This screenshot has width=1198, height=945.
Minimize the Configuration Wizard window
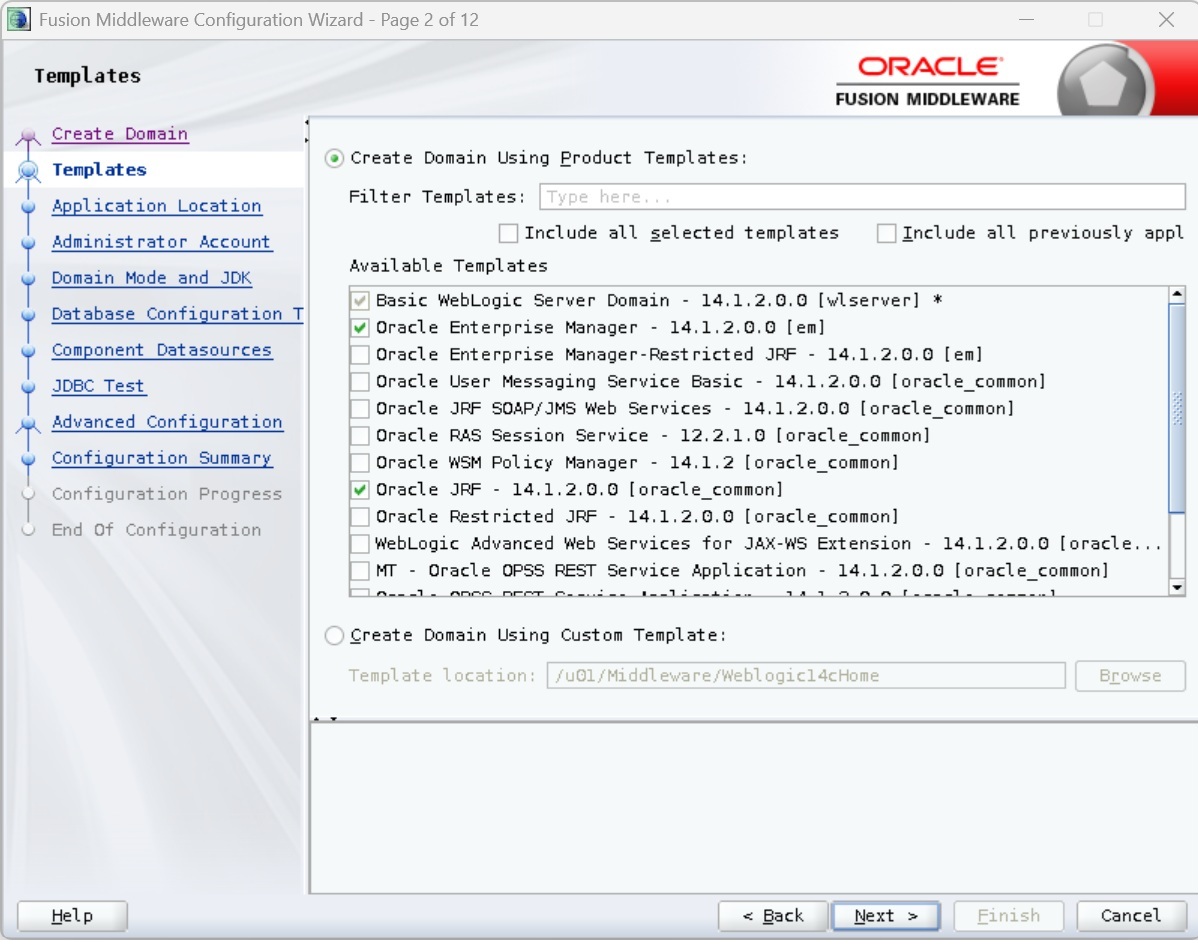coord(1026,20)
